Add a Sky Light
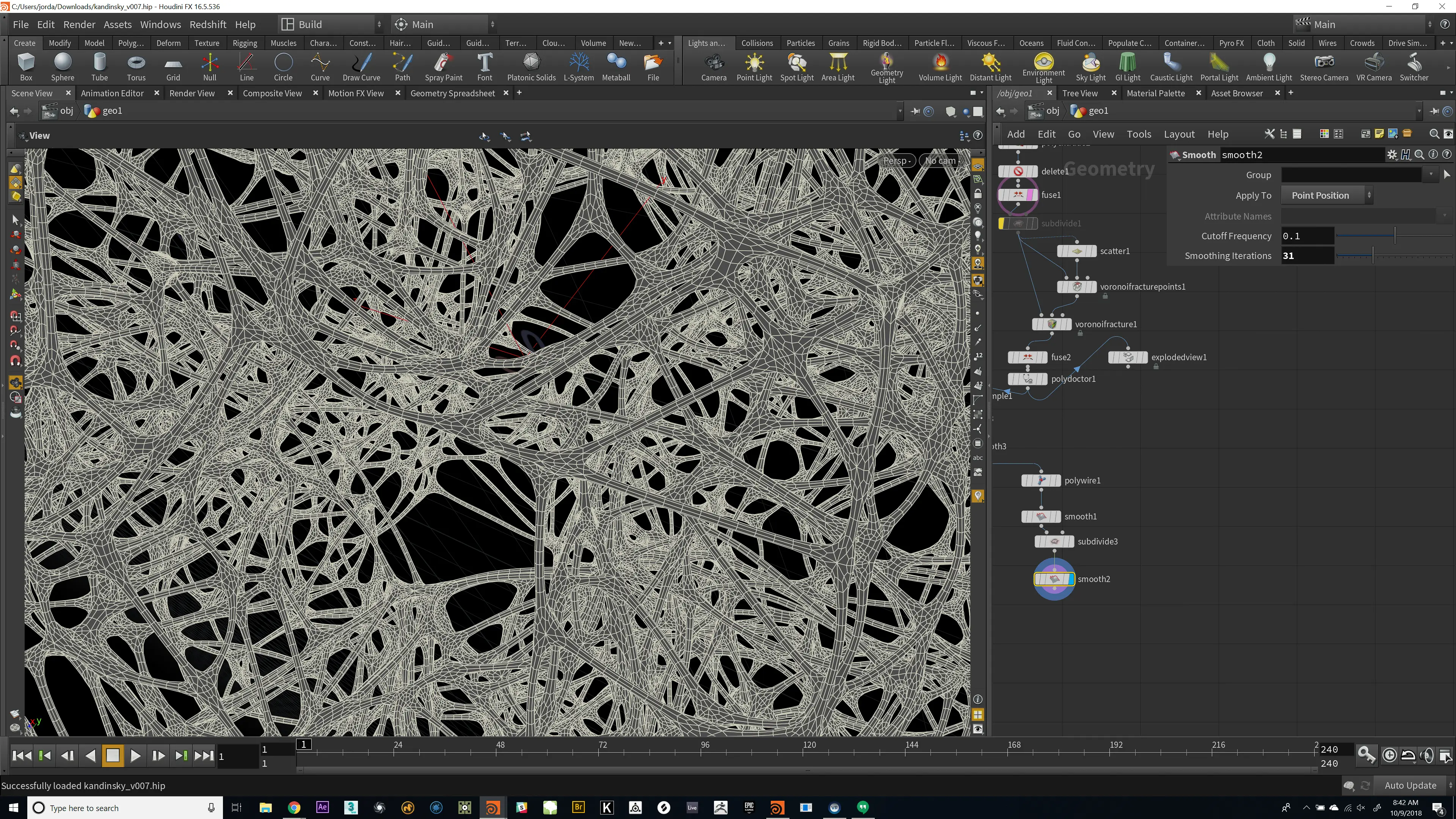The image size is (1456, 819). pos(1090,67)
